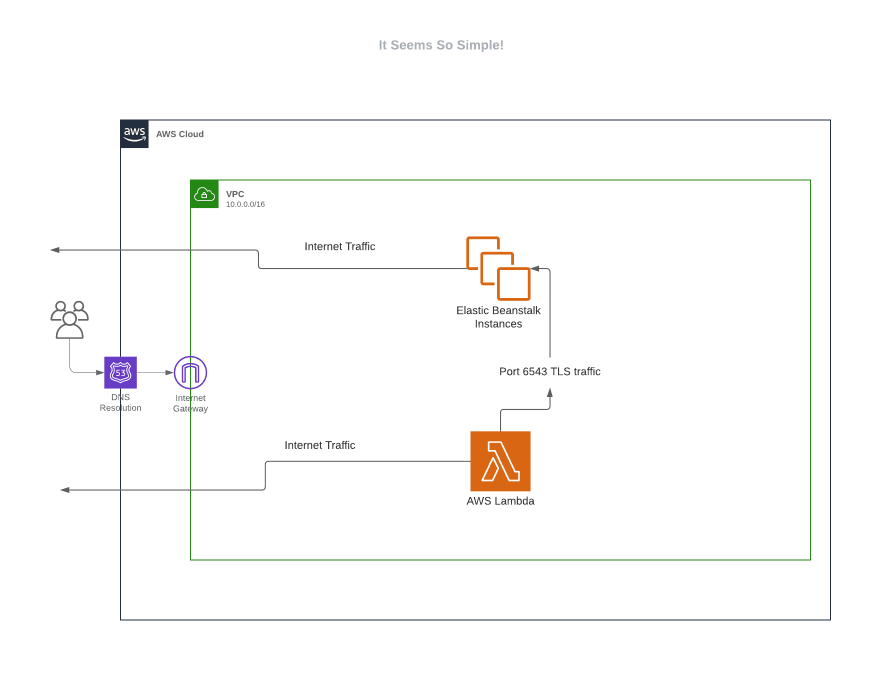
Task: Select the "AWS Lambda" caption
Action: point(501,501)
